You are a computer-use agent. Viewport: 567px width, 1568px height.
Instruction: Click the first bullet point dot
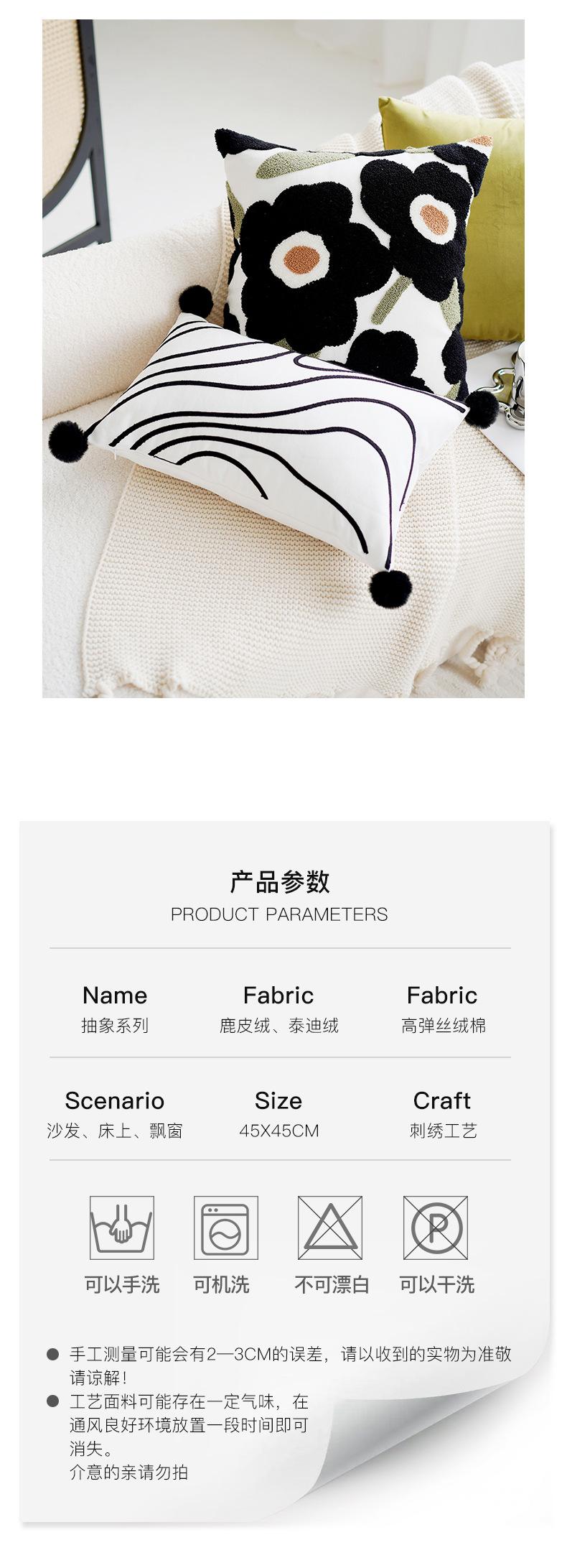(x=52, y=1354)
